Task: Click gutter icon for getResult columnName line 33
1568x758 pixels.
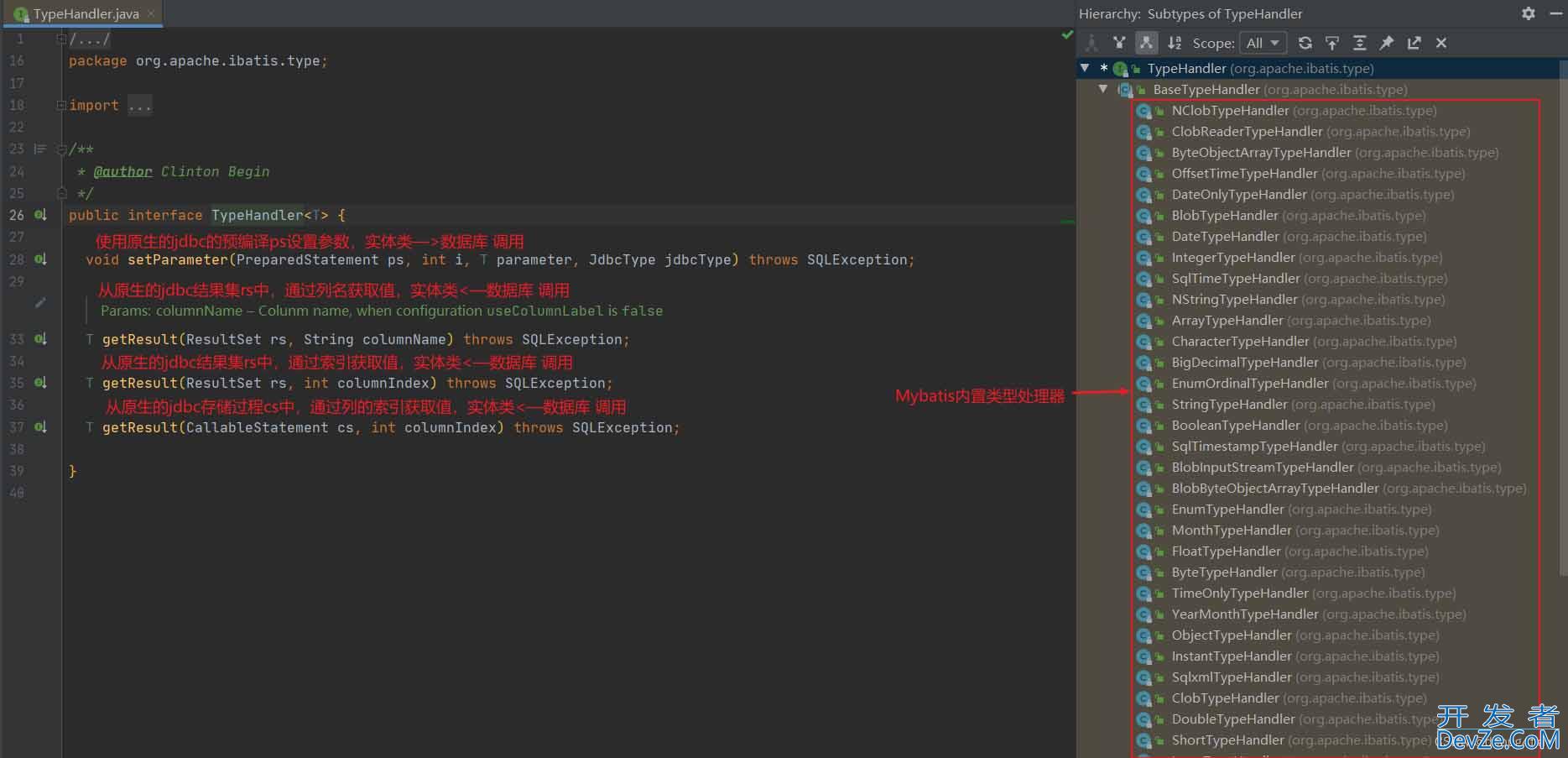Action: (x=40, y=339)
